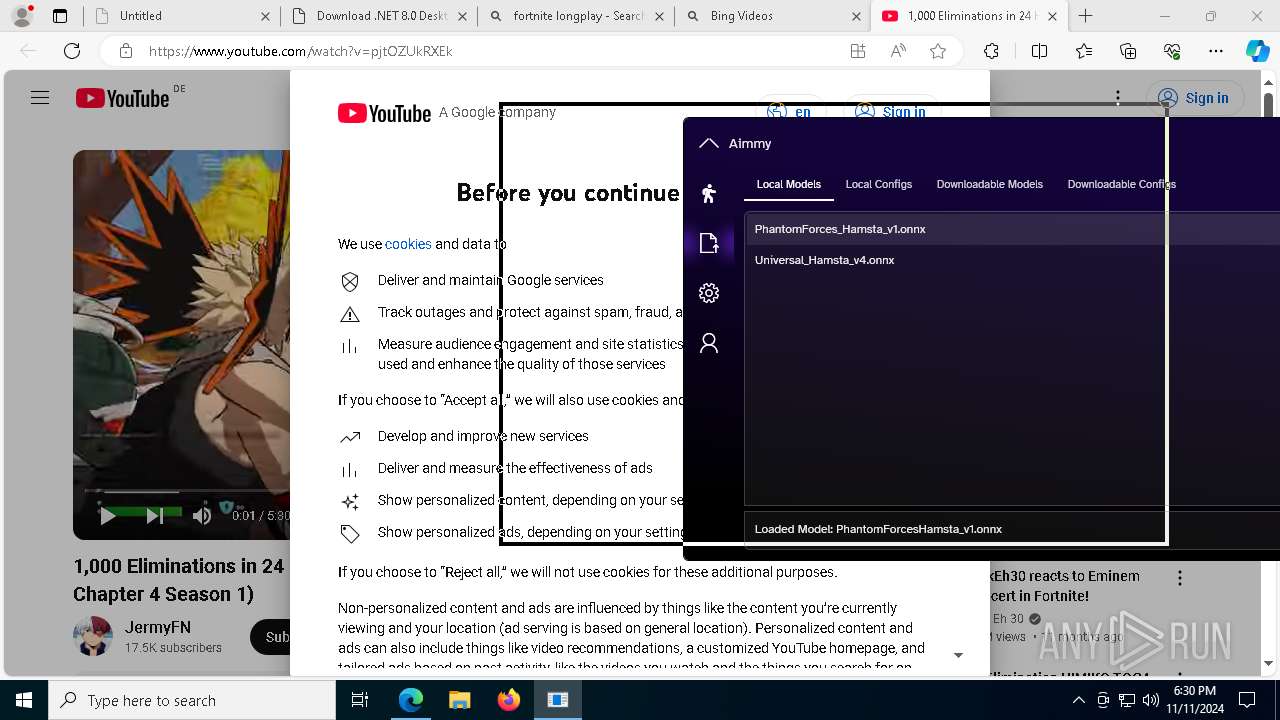Open a new browser tab

1086,16
